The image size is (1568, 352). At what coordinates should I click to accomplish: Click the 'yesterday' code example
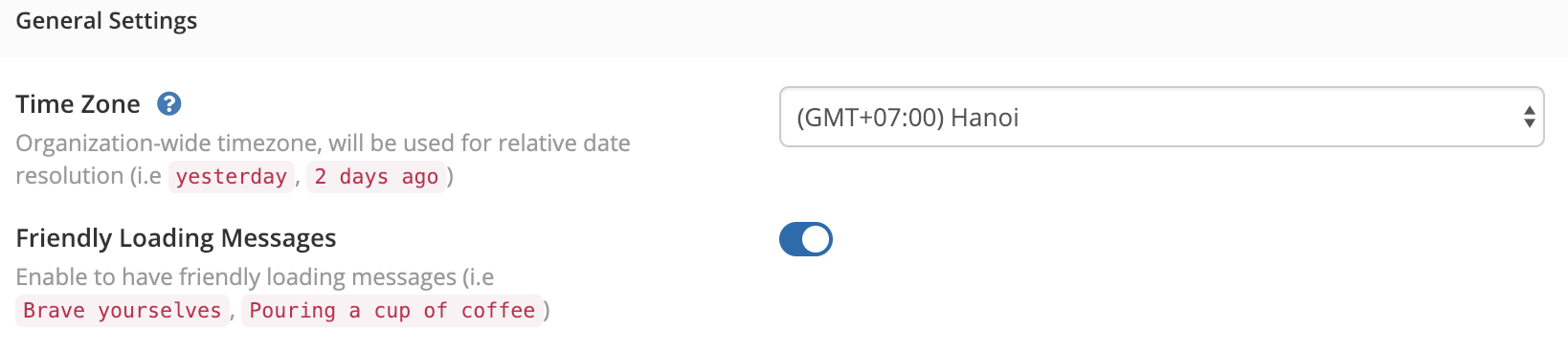coord(232,177)
